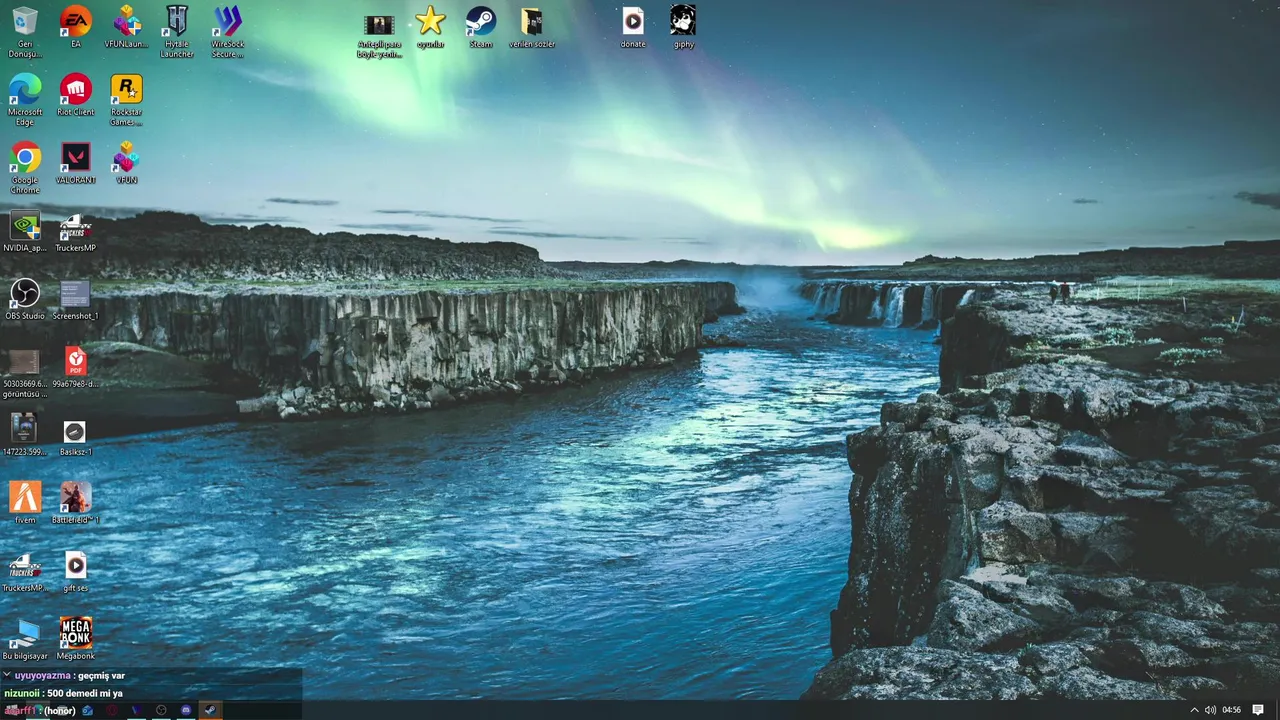Open Rockstar Games launcher icon
Screen dimensions: 1280x720
[126, 100]
